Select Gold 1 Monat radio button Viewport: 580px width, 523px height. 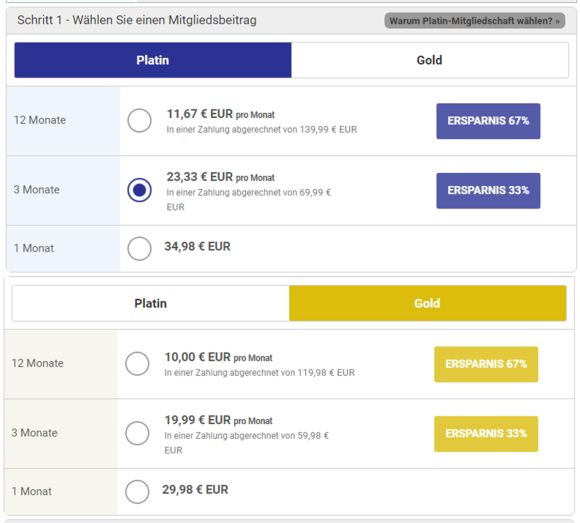coord(137,492)
